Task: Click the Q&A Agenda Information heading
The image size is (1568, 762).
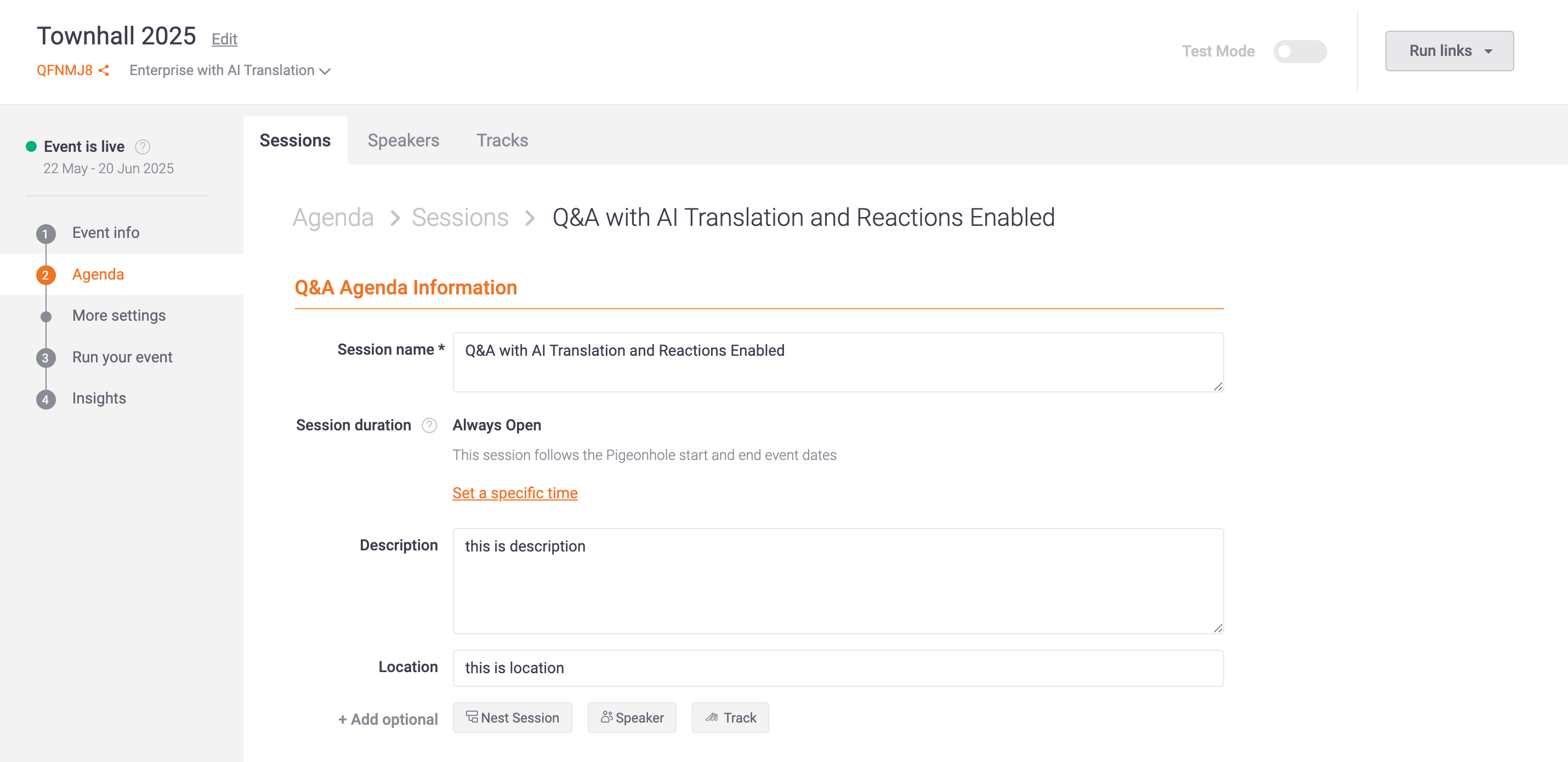Action: coord(406,288)
